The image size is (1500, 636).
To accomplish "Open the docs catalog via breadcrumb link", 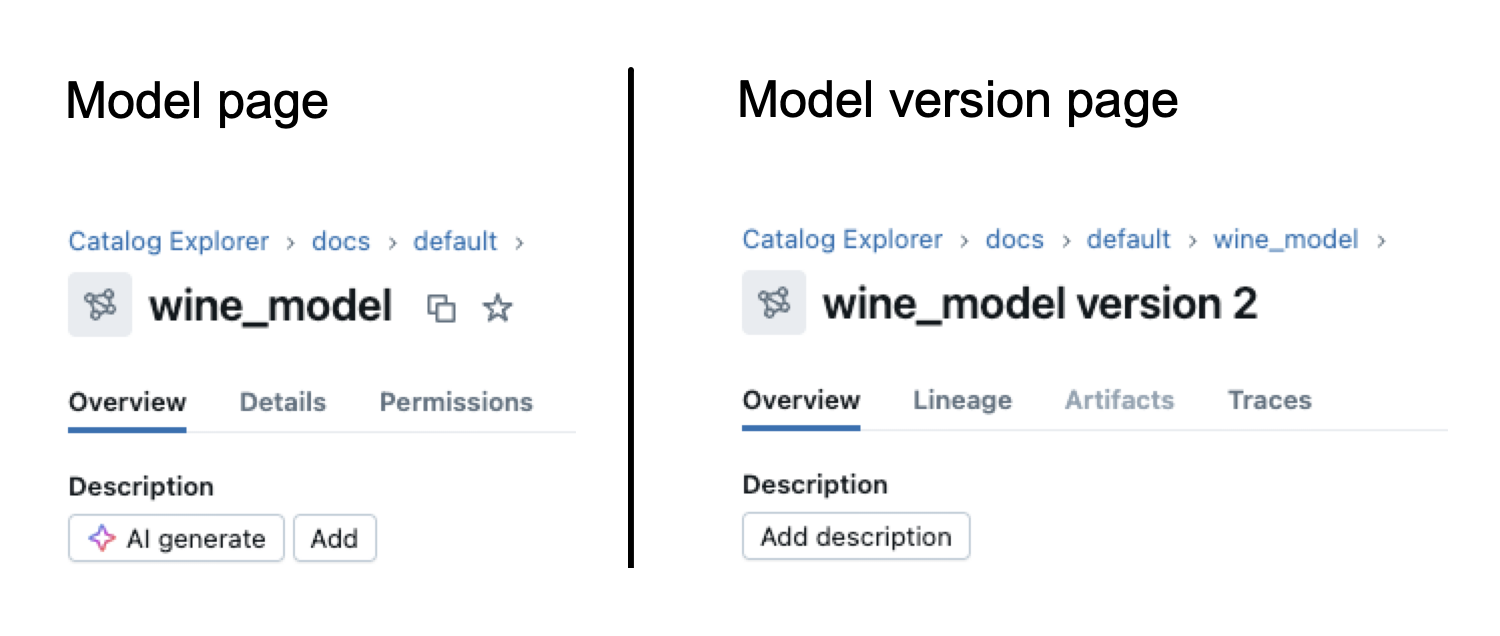I will click(x=341, y=241).
